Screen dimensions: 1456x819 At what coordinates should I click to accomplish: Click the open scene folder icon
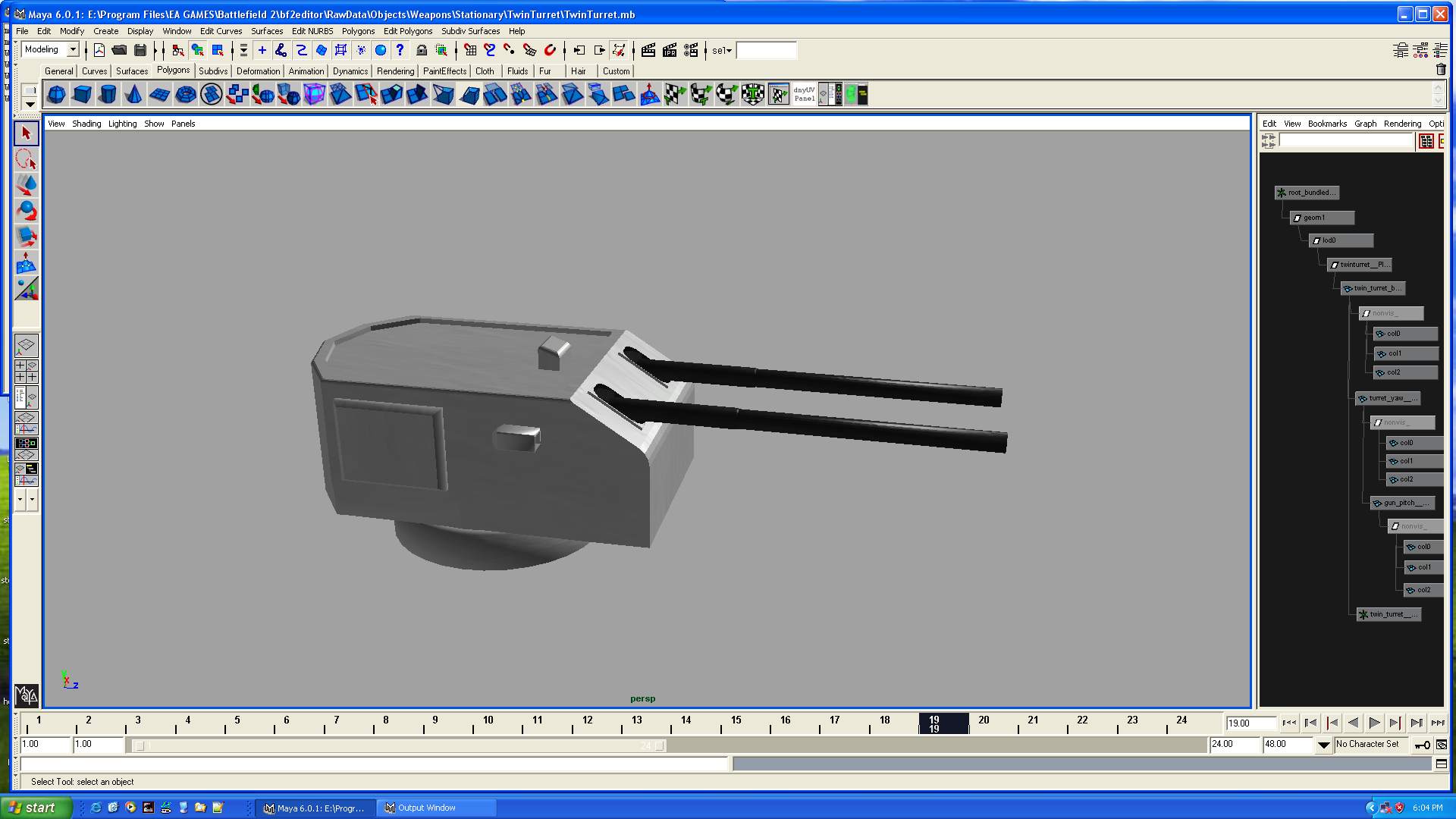point(119,50)
